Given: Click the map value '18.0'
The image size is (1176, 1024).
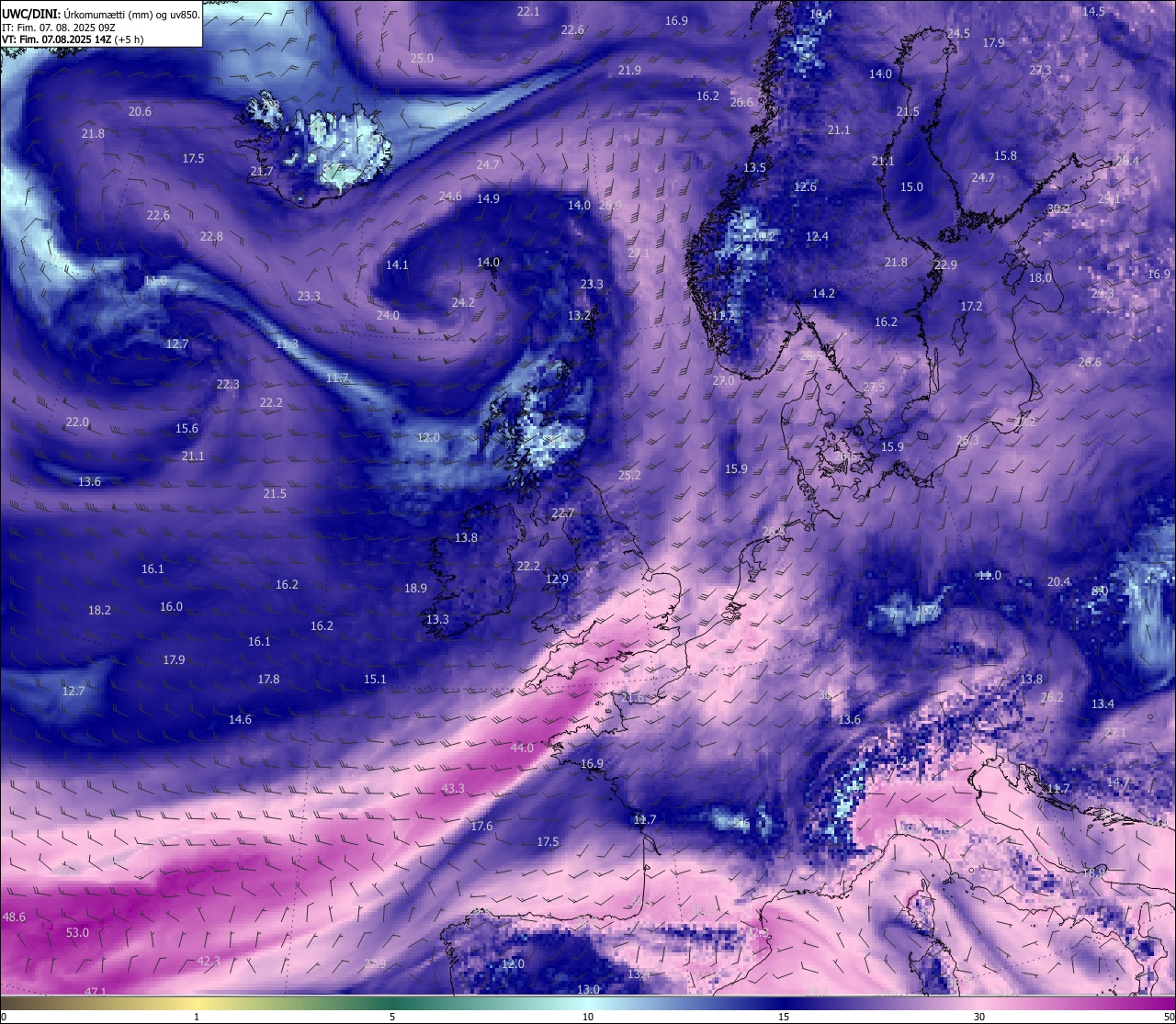Looking at the screenshot, I should [x=1040, y=277].
